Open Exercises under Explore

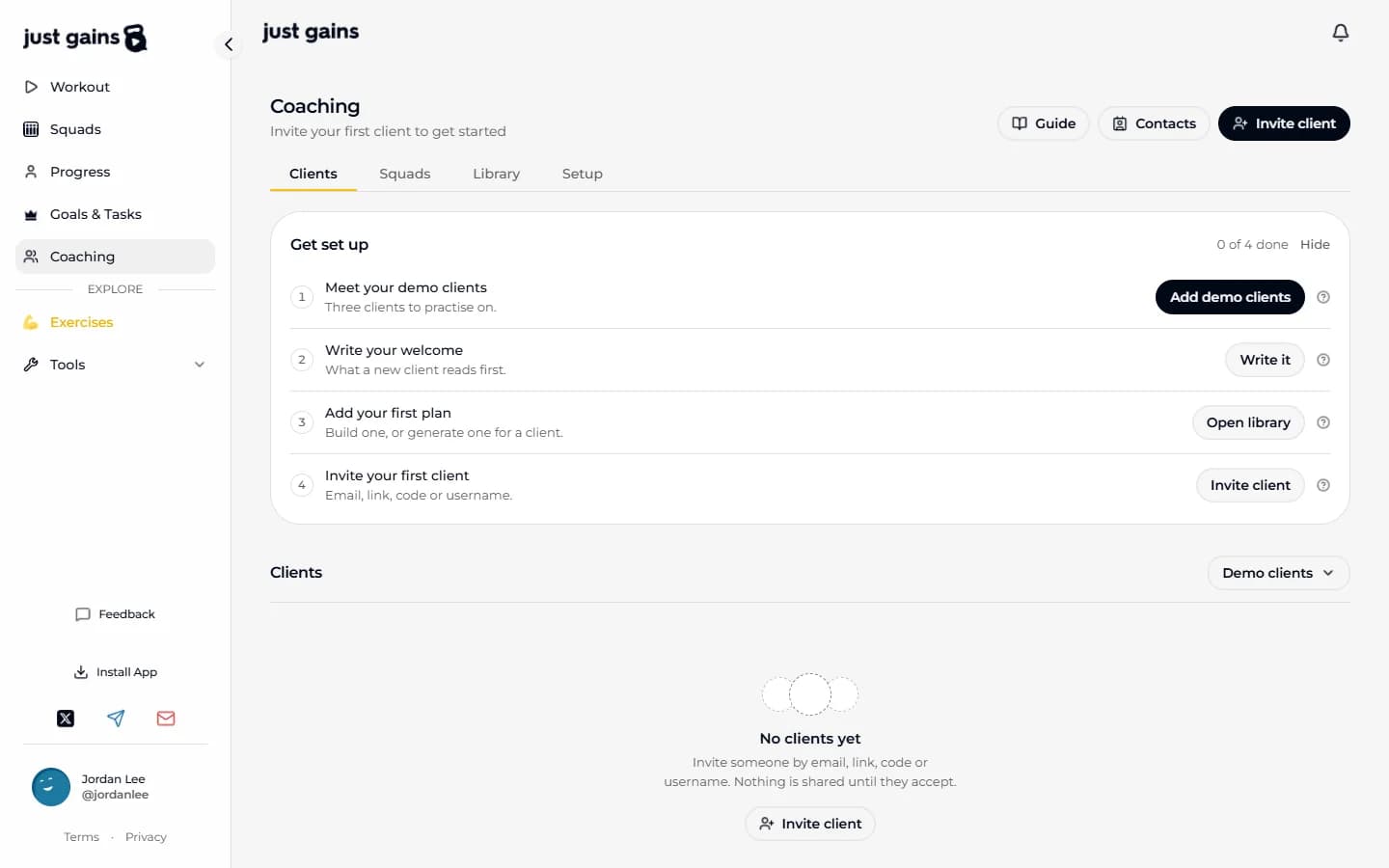115,322
